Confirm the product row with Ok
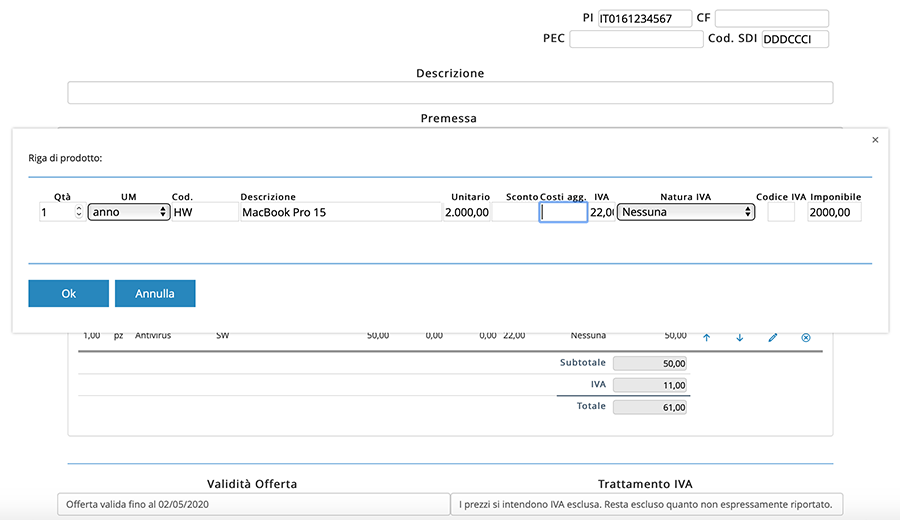The image size is (900, 520). 68,293
